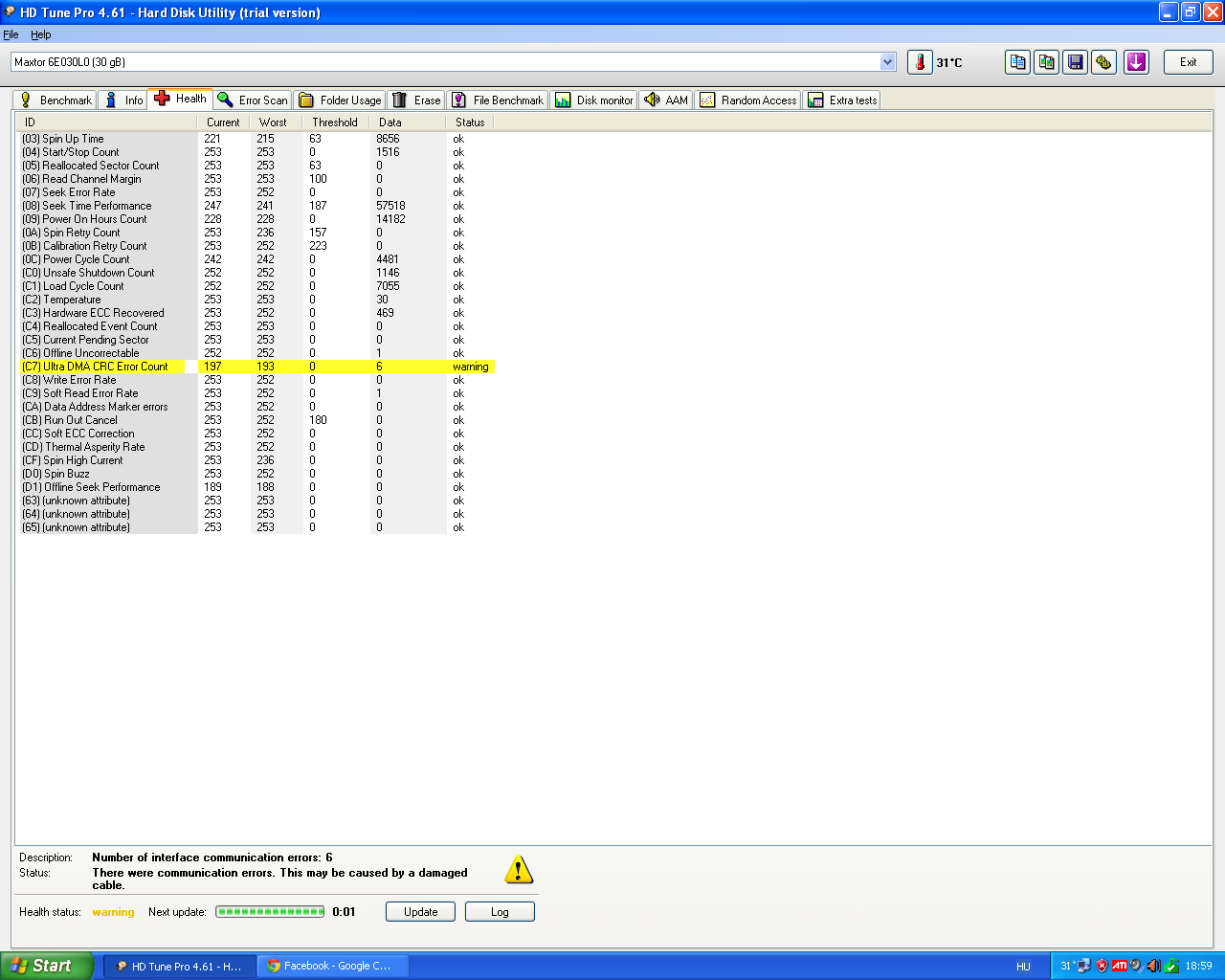Select the "(03) Spin Up Time" row
Viewport: 1225px width, 980px height.
(256, 139)
